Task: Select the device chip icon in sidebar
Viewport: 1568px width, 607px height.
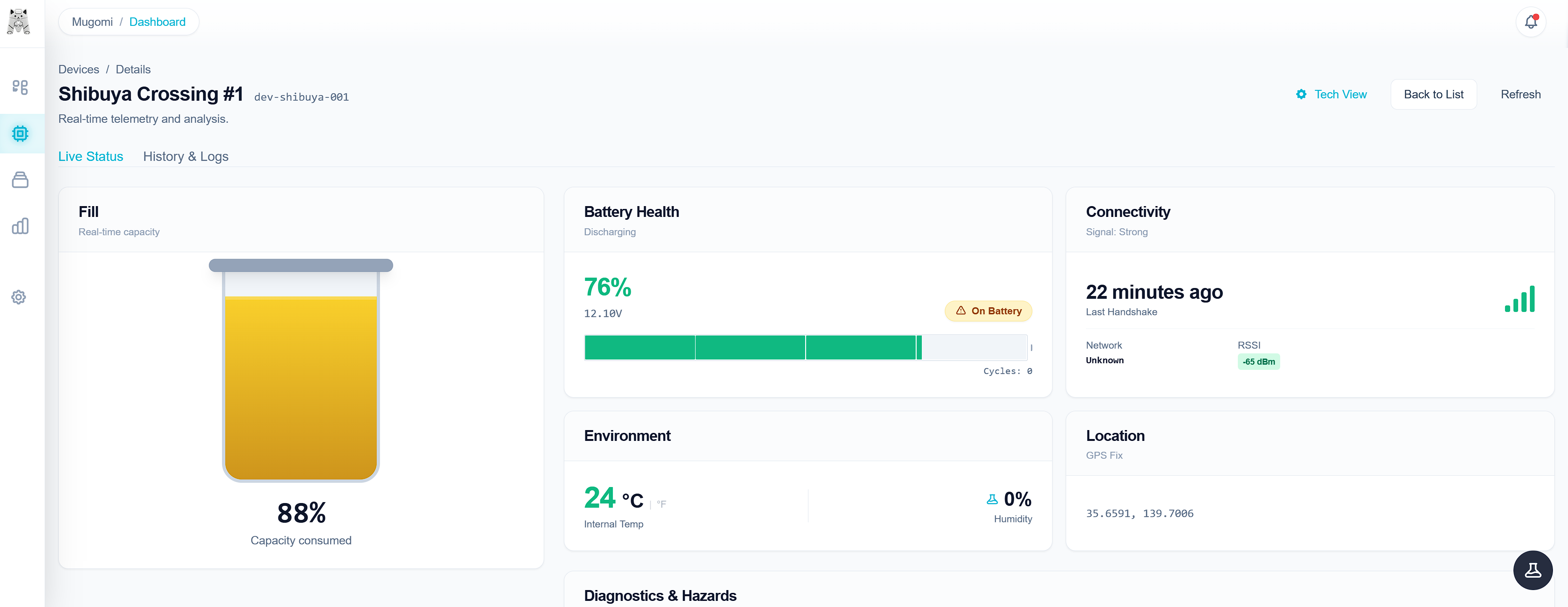Action: pyautogui.click(x=20, y=133)
